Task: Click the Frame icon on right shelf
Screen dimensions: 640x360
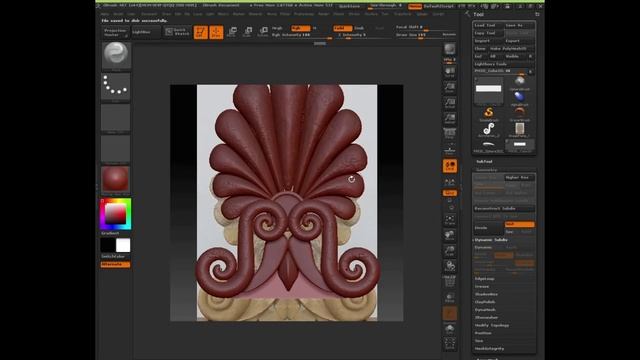Action: click(450, 220)
